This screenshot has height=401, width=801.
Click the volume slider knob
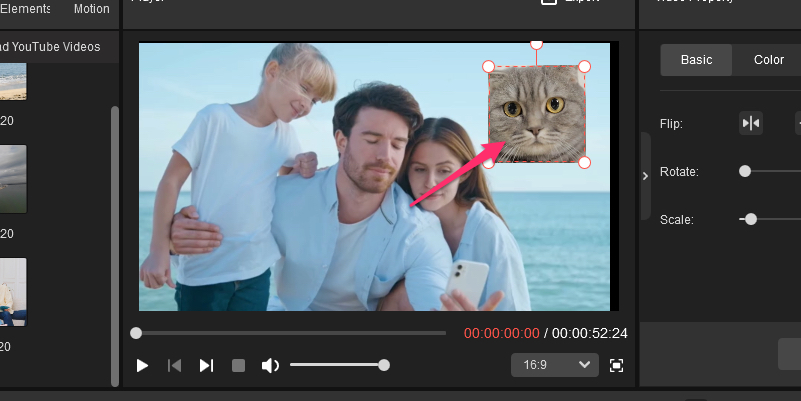384,366
